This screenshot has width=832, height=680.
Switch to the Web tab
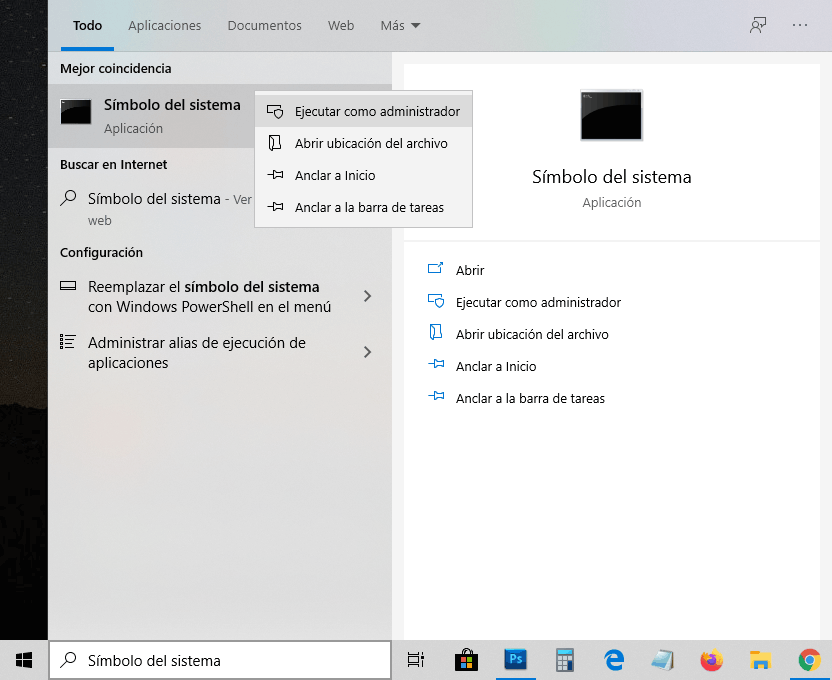tap(341, 25)
